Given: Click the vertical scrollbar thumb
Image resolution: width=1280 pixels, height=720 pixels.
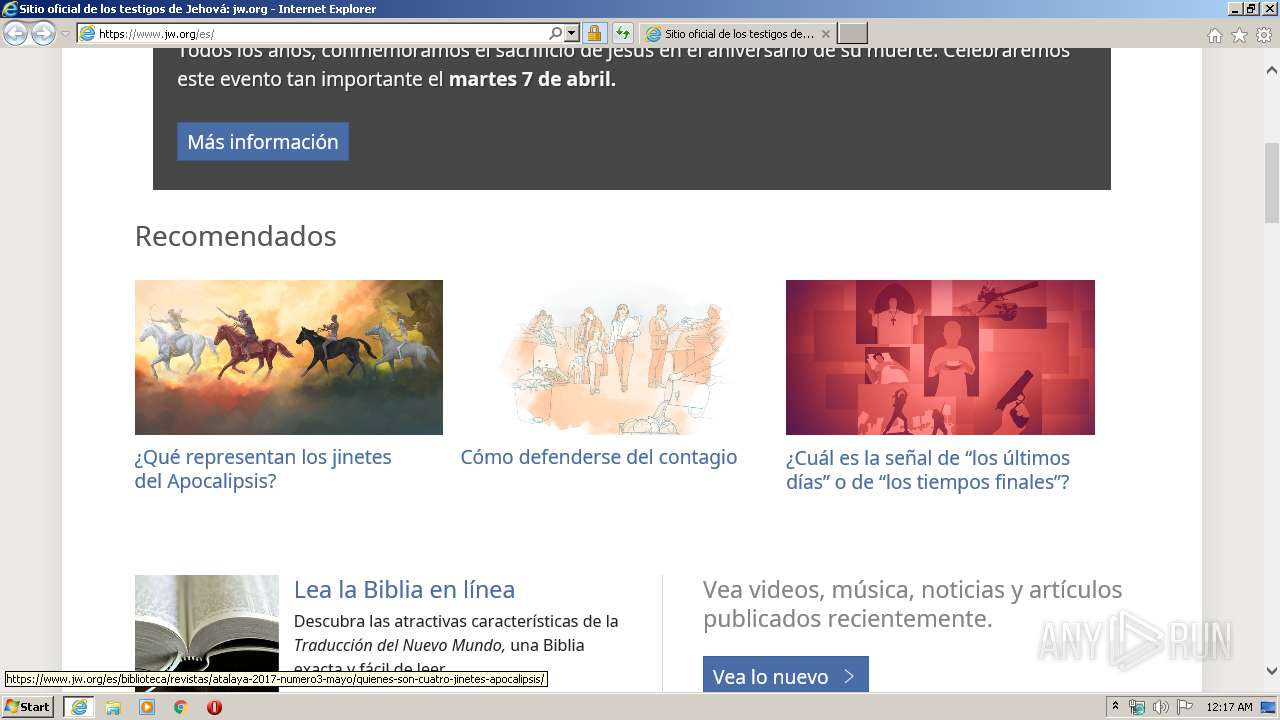Looking at the screenshot, I should click(x=1272, y=183).
